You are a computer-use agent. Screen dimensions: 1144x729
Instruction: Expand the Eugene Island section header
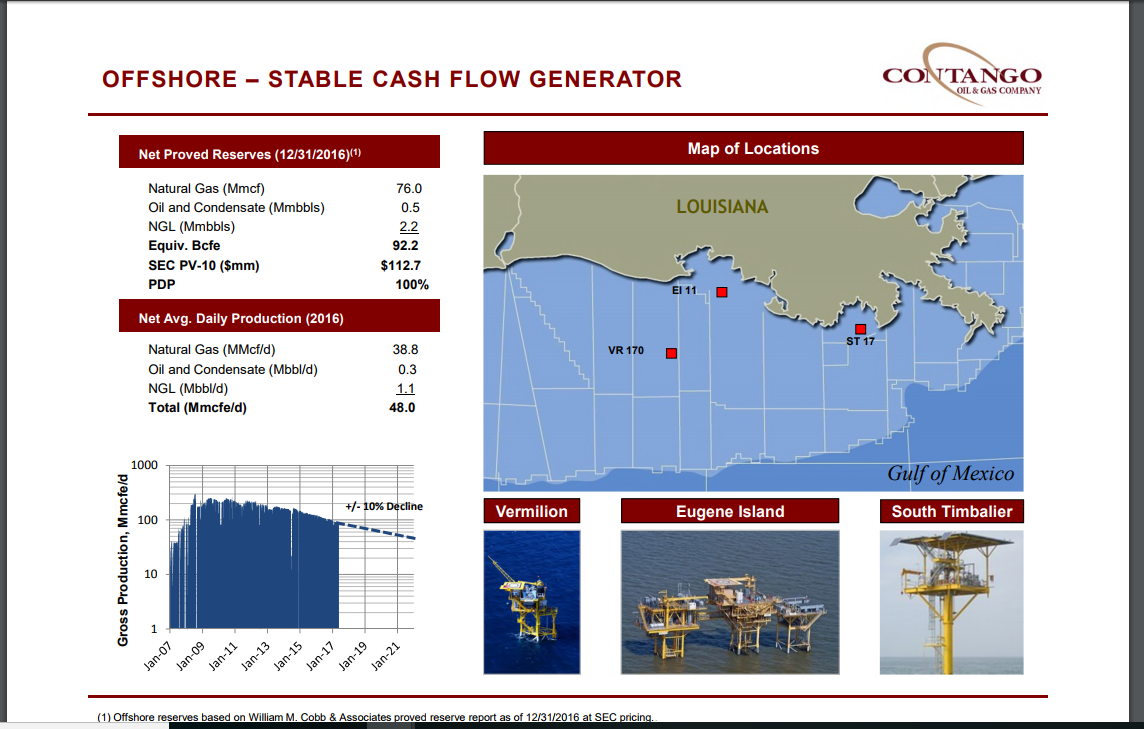[729, 511]
